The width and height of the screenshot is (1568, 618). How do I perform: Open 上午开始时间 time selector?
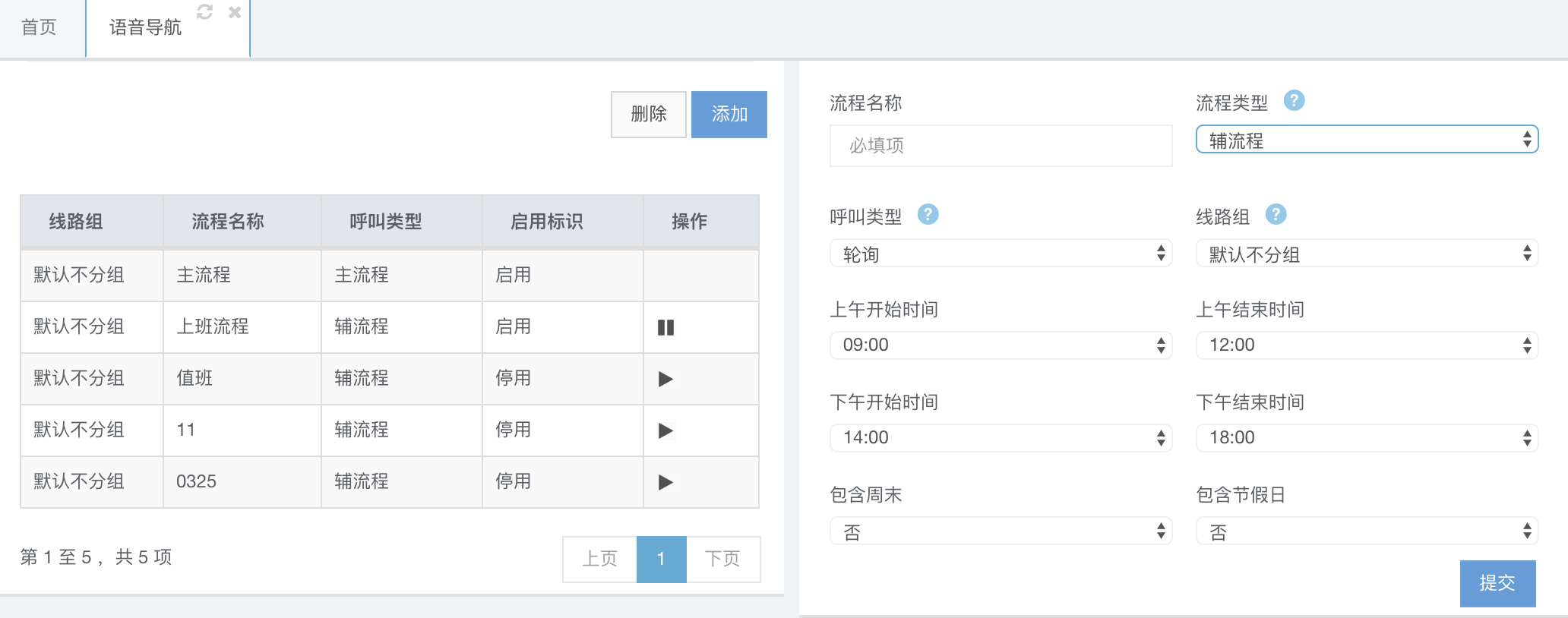pyautogui.click(x=1001, y=345)
